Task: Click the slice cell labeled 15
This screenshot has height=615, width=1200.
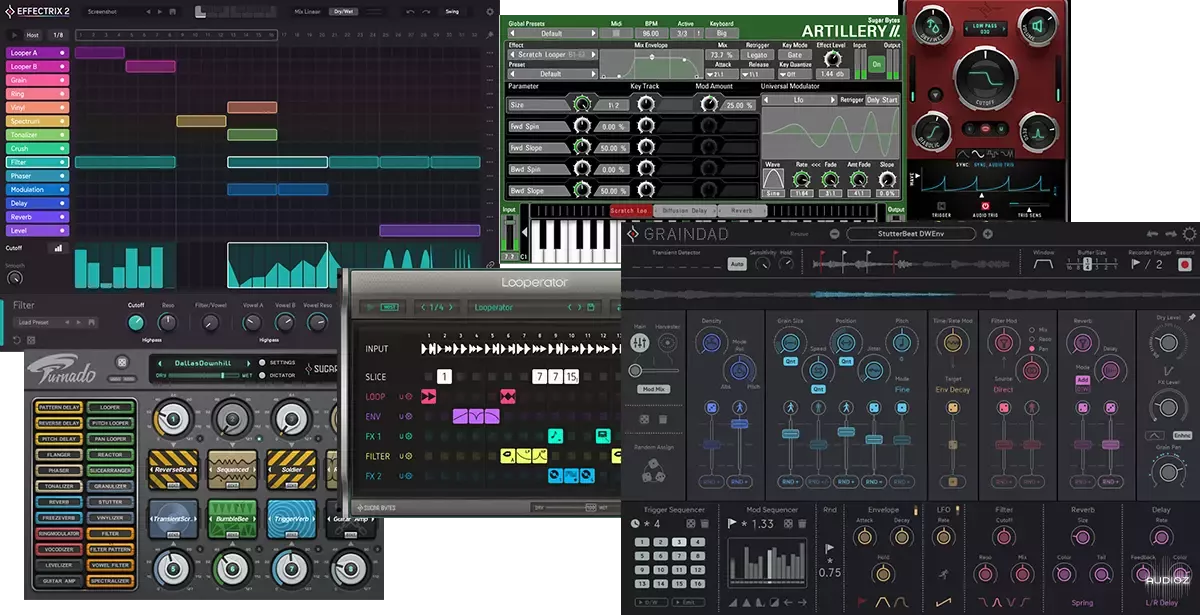Action: click(x=571, y=376)
